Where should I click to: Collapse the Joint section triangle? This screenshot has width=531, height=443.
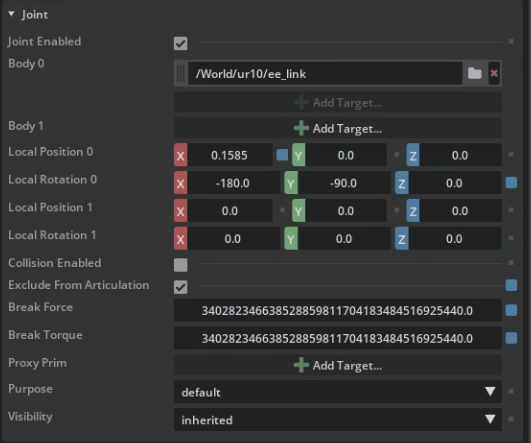[x=12, y=14]
